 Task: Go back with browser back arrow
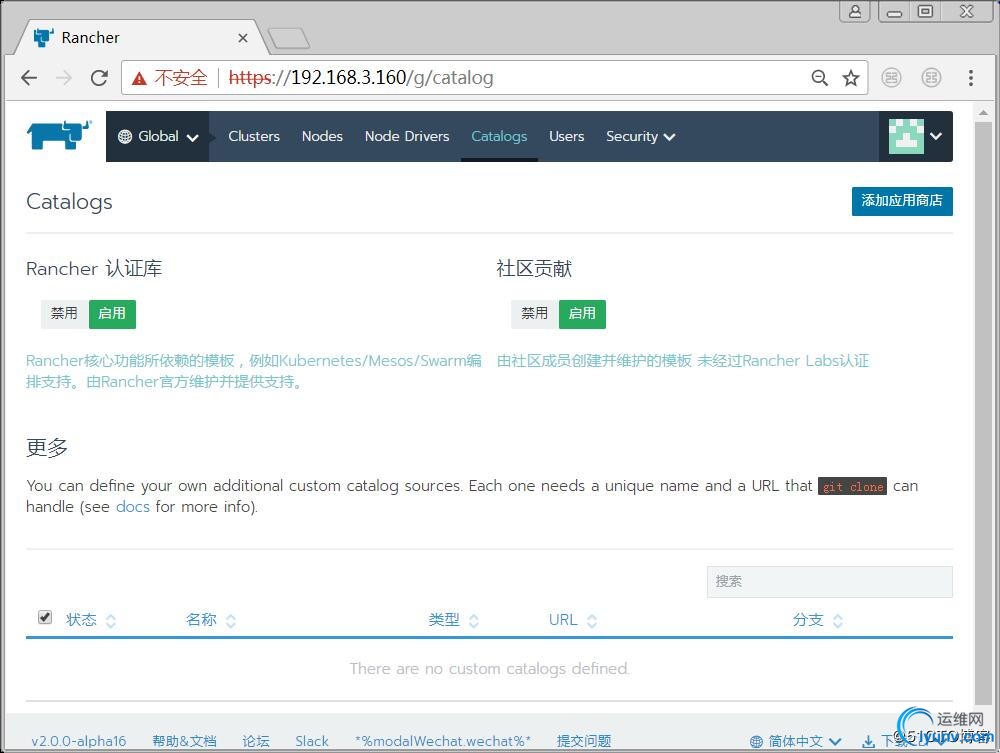point(29,78)
